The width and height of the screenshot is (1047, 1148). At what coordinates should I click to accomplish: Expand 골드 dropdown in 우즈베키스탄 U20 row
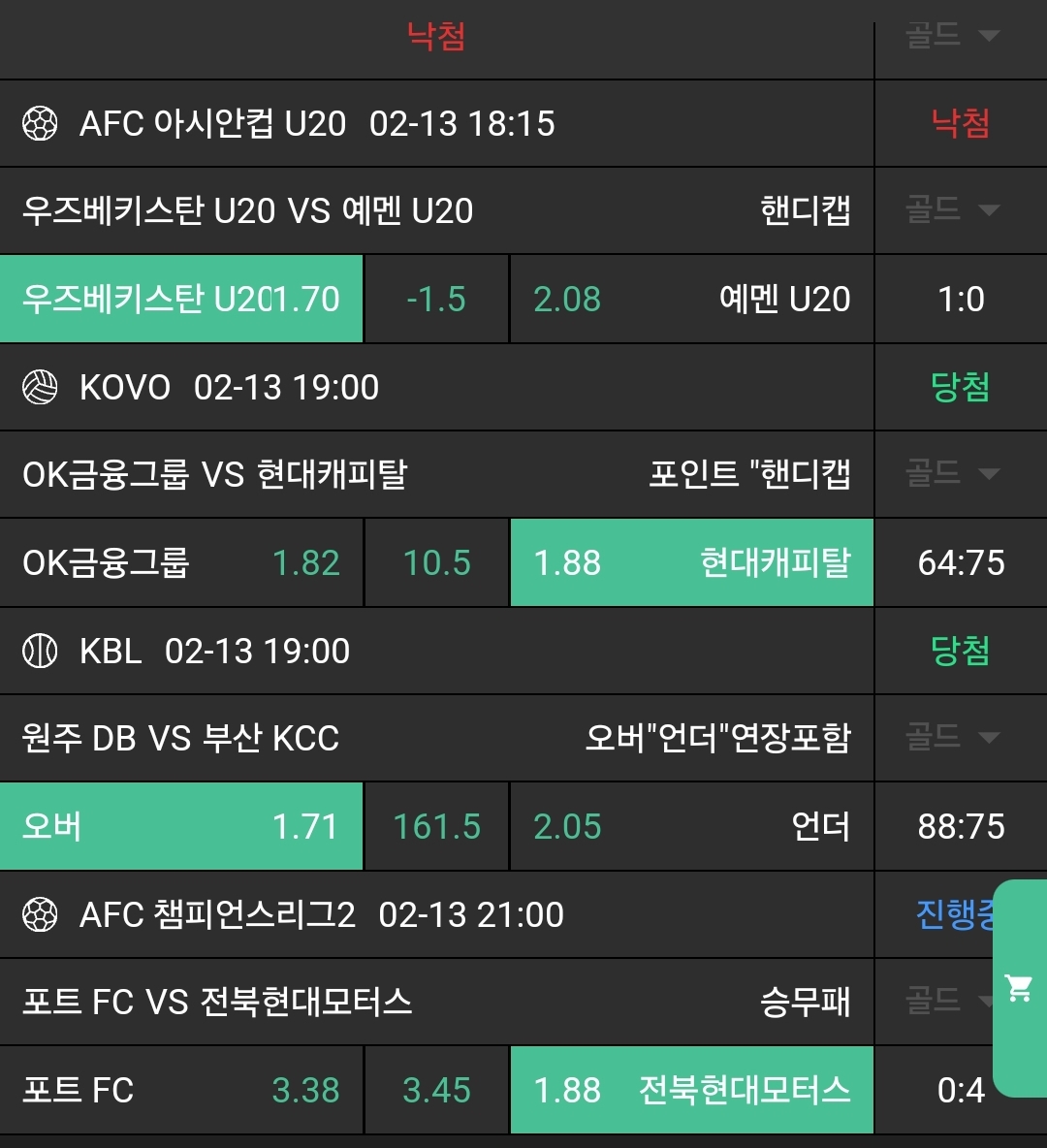(x=952, y=210)
